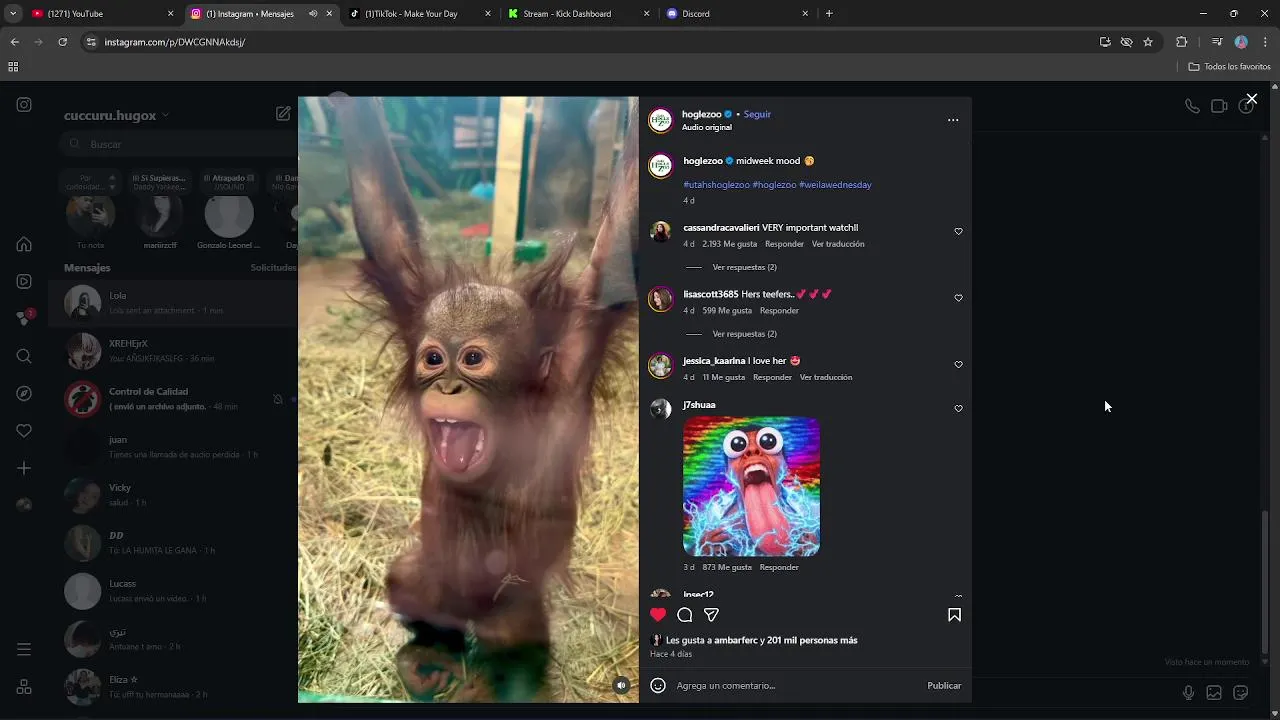Click Publicar to post comment
Image resolution: width=1280 pixels, height=720 pixels.
tap(944, 685)
